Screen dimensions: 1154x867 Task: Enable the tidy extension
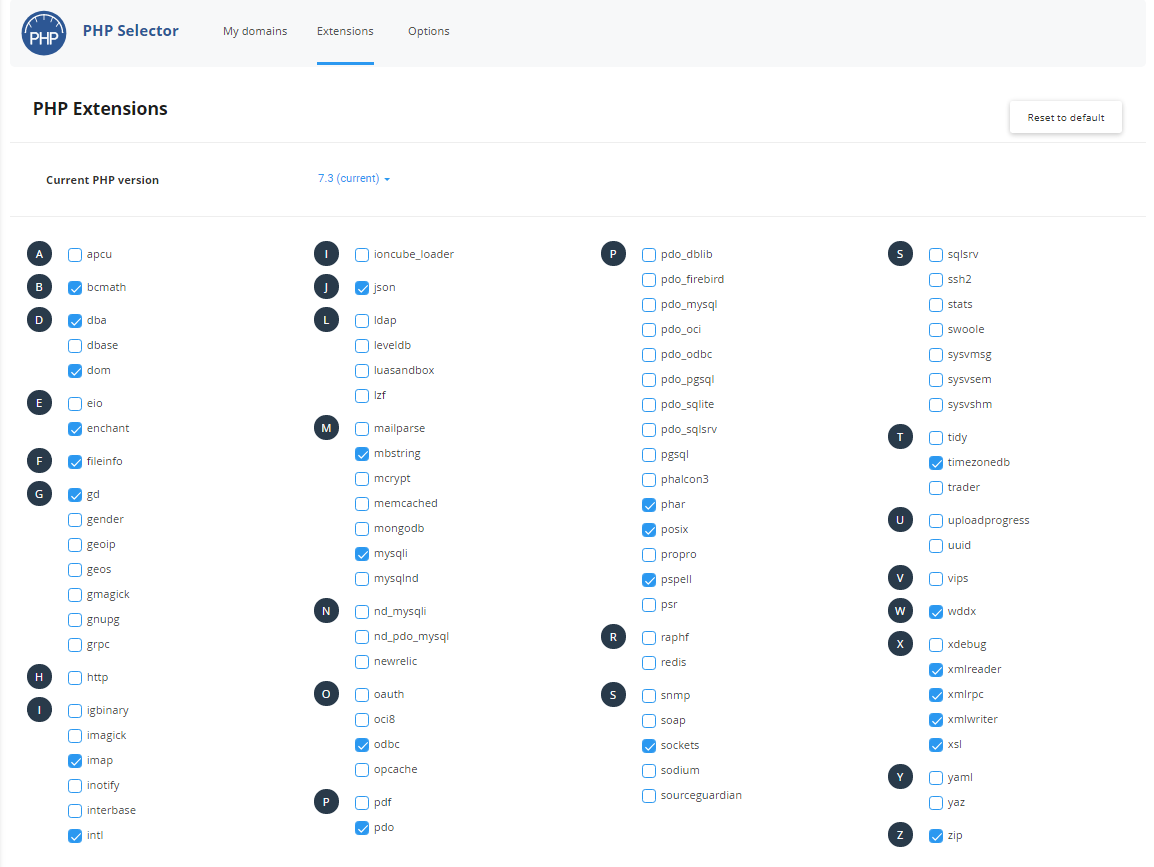point(936,438)
